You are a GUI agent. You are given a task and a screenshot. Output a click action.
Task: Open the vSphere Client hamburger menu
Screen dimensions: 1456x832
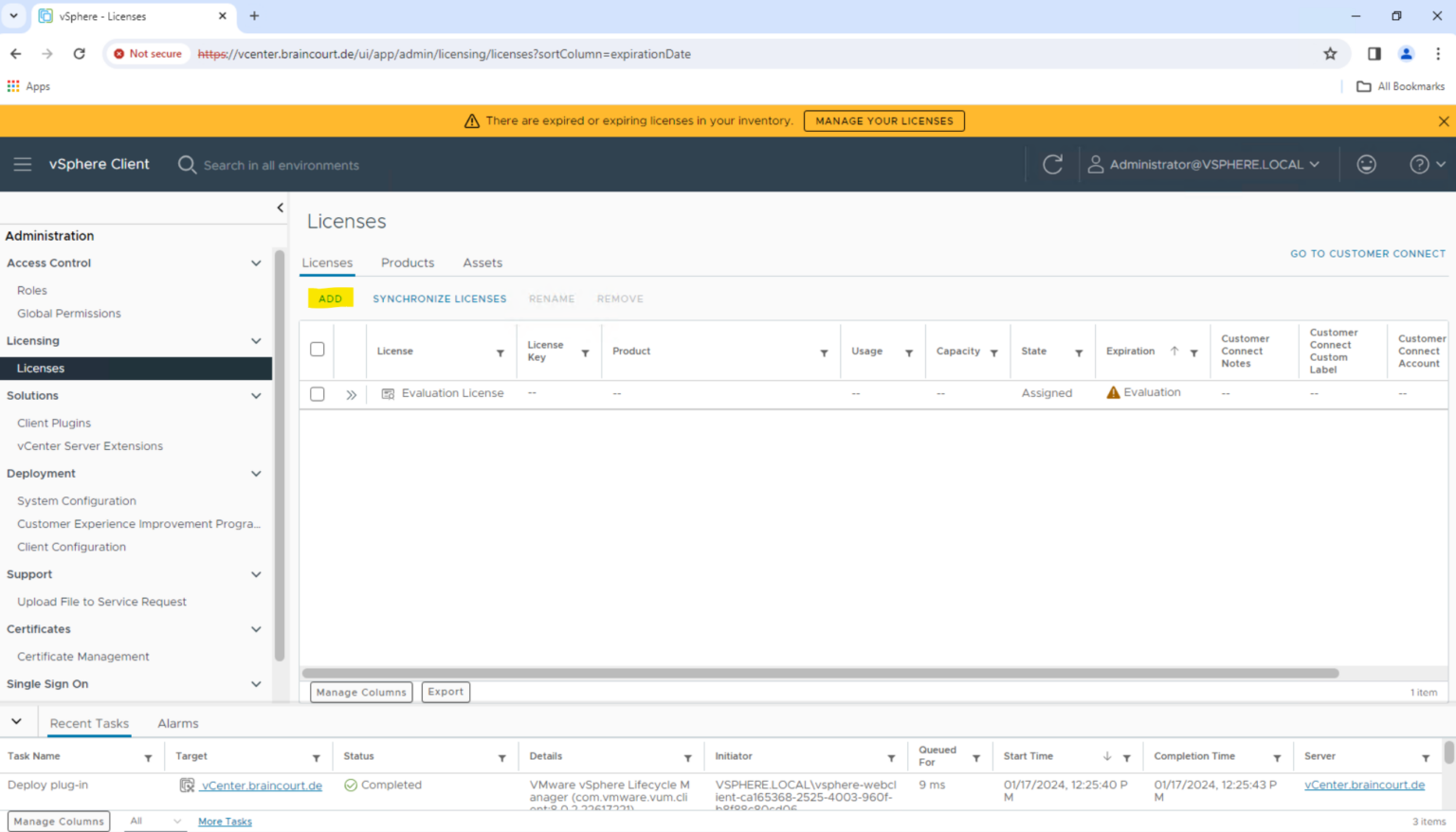click(23, 164)
